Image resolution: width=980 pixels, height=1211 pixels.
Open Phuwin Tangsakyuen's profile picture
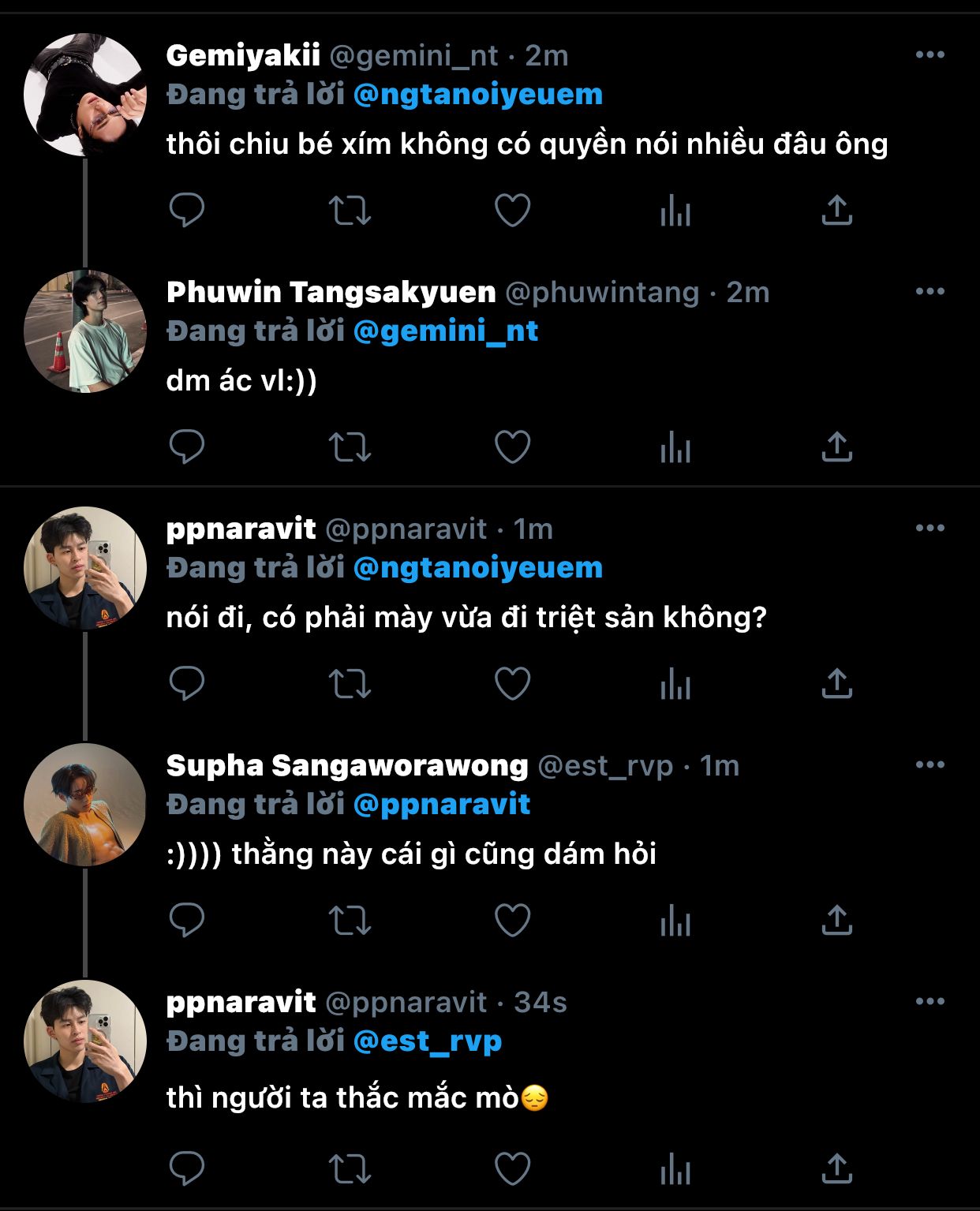tap(85, 331)
